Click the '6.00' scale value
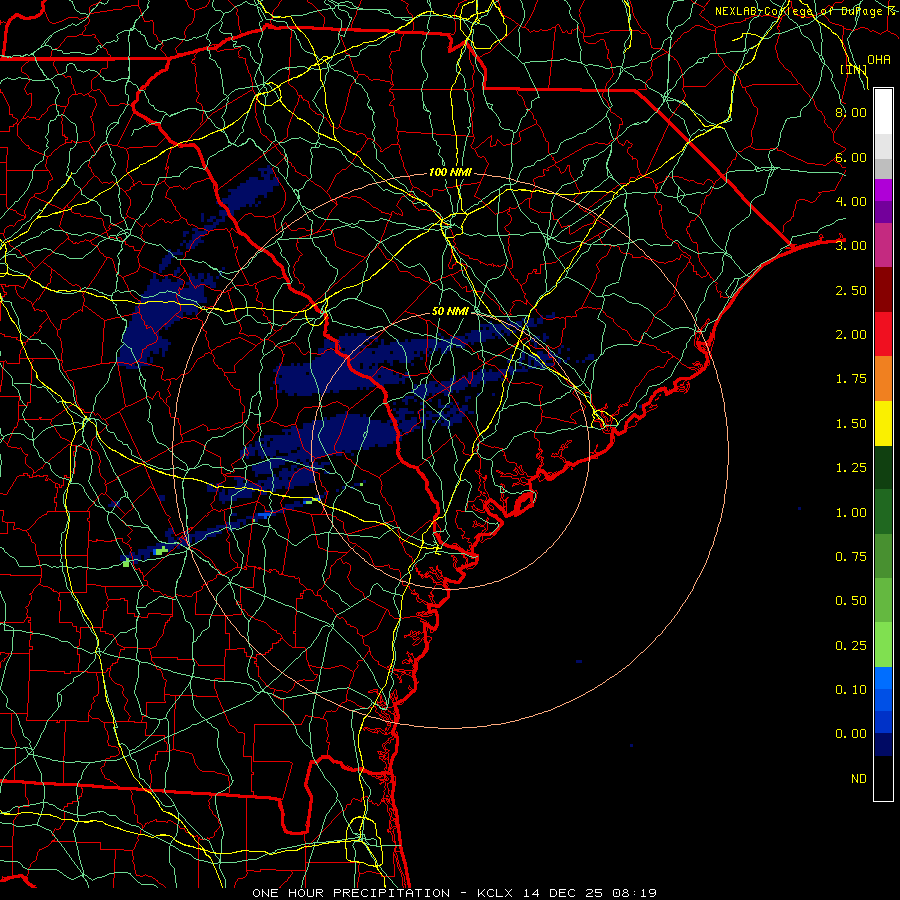 click(x=851, y=157)
